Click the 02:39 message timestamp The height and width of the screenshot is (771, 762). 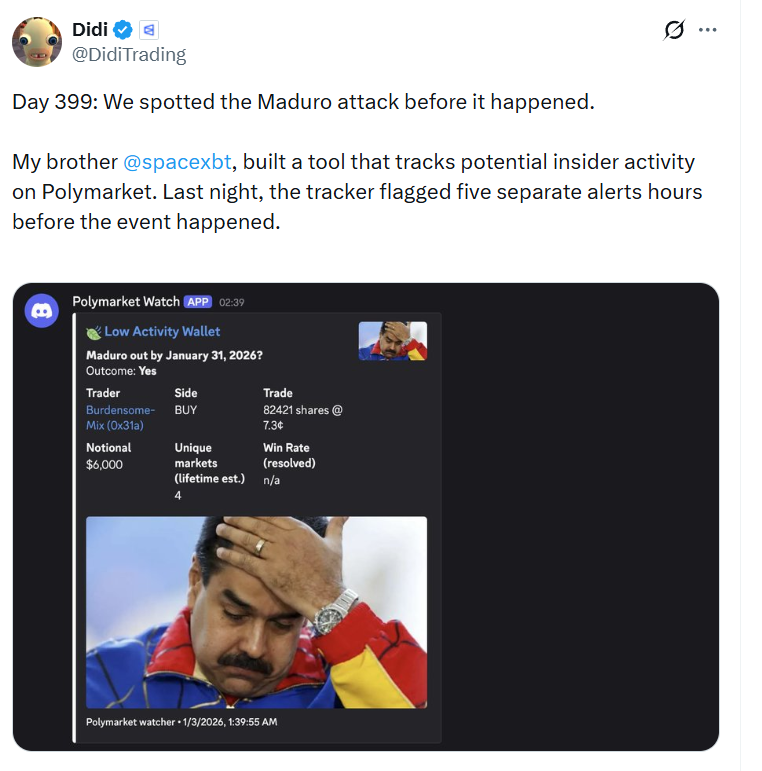coord(232,302)
